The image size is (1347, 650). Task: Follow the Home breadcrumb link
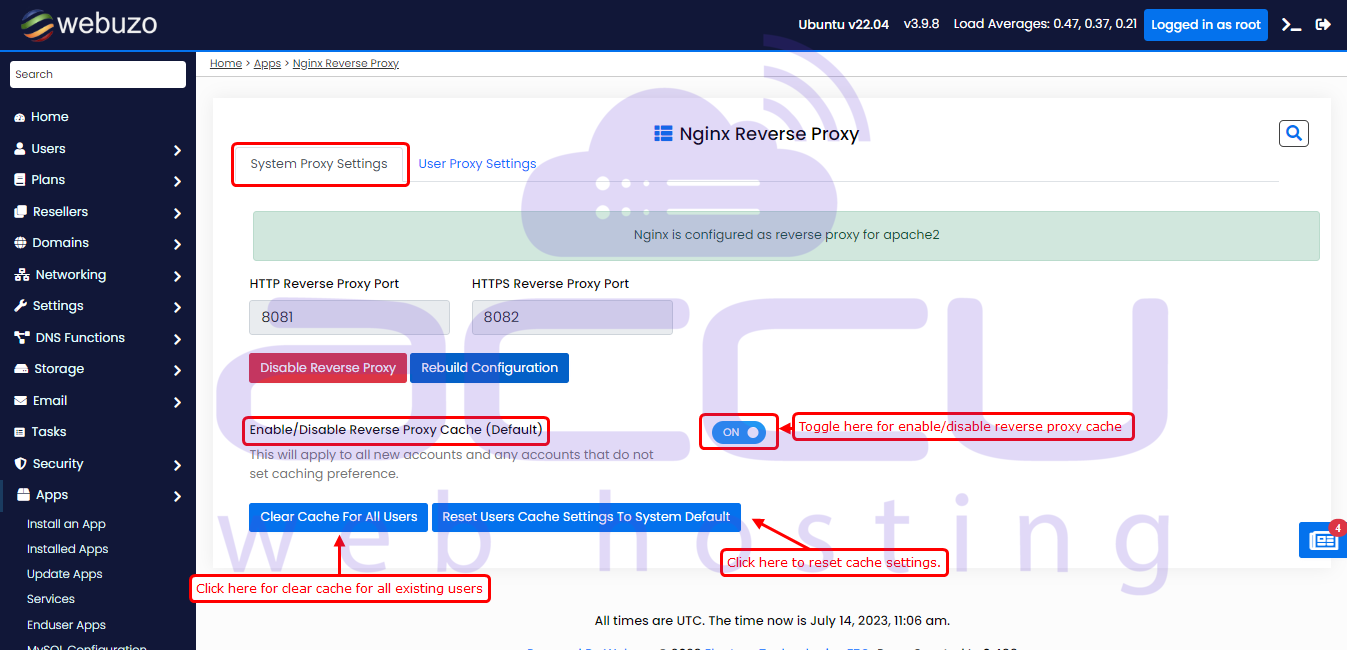click(226, 63)
